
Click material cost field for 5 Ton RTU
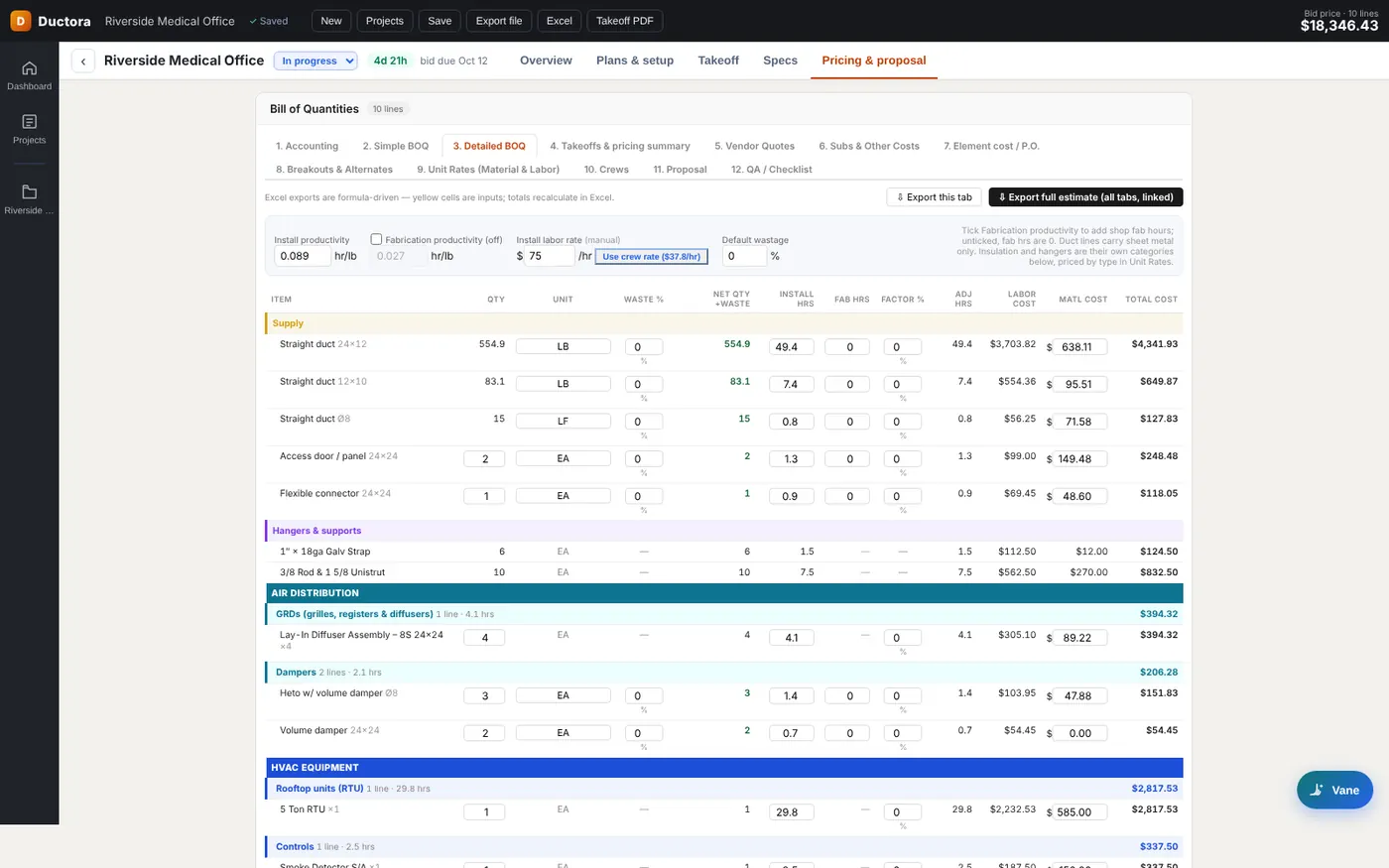click(x=1080, y=812)
